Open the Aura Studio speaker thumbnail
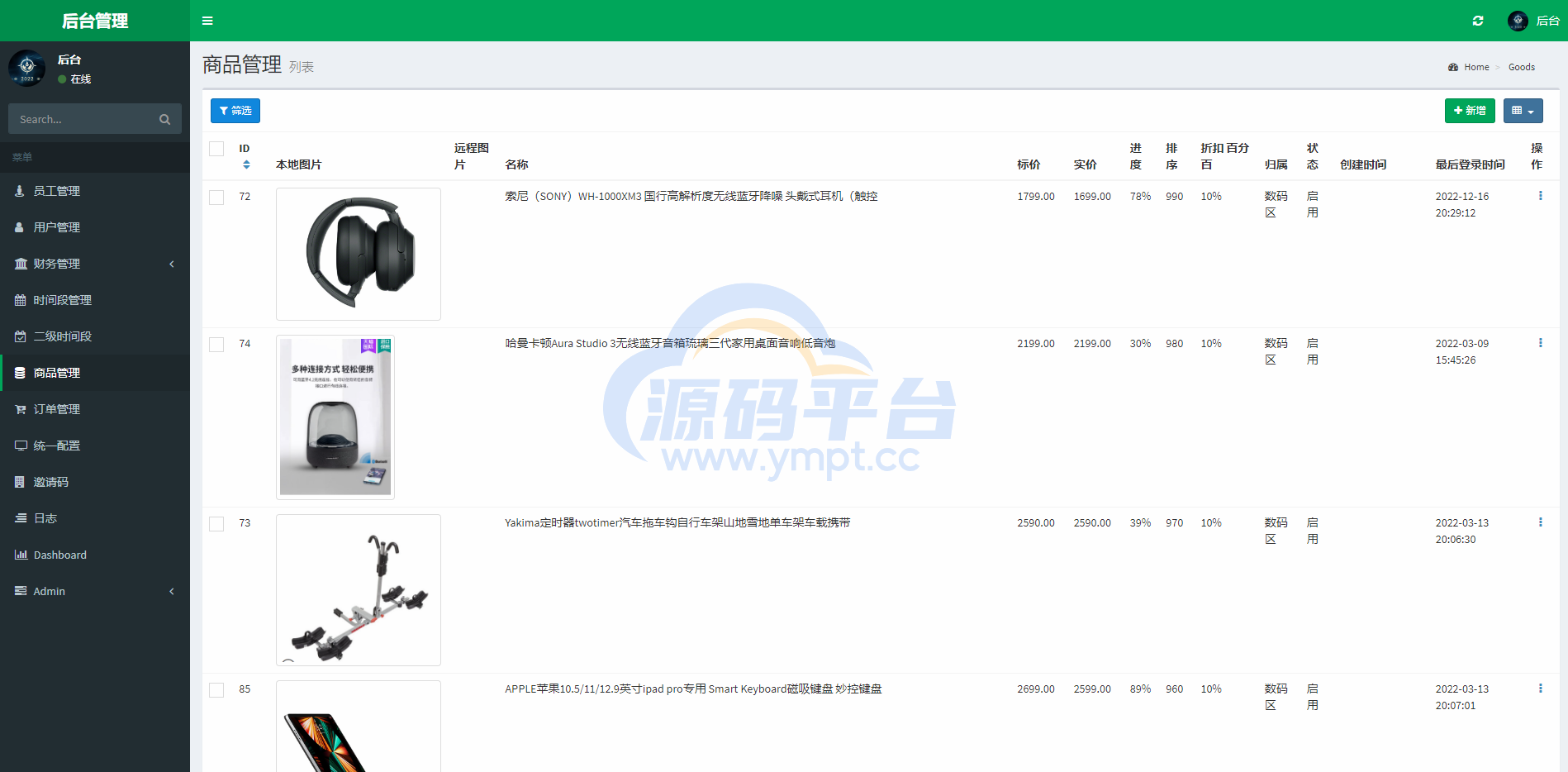This screenshot has width=1568, height=772. [335, 417]
